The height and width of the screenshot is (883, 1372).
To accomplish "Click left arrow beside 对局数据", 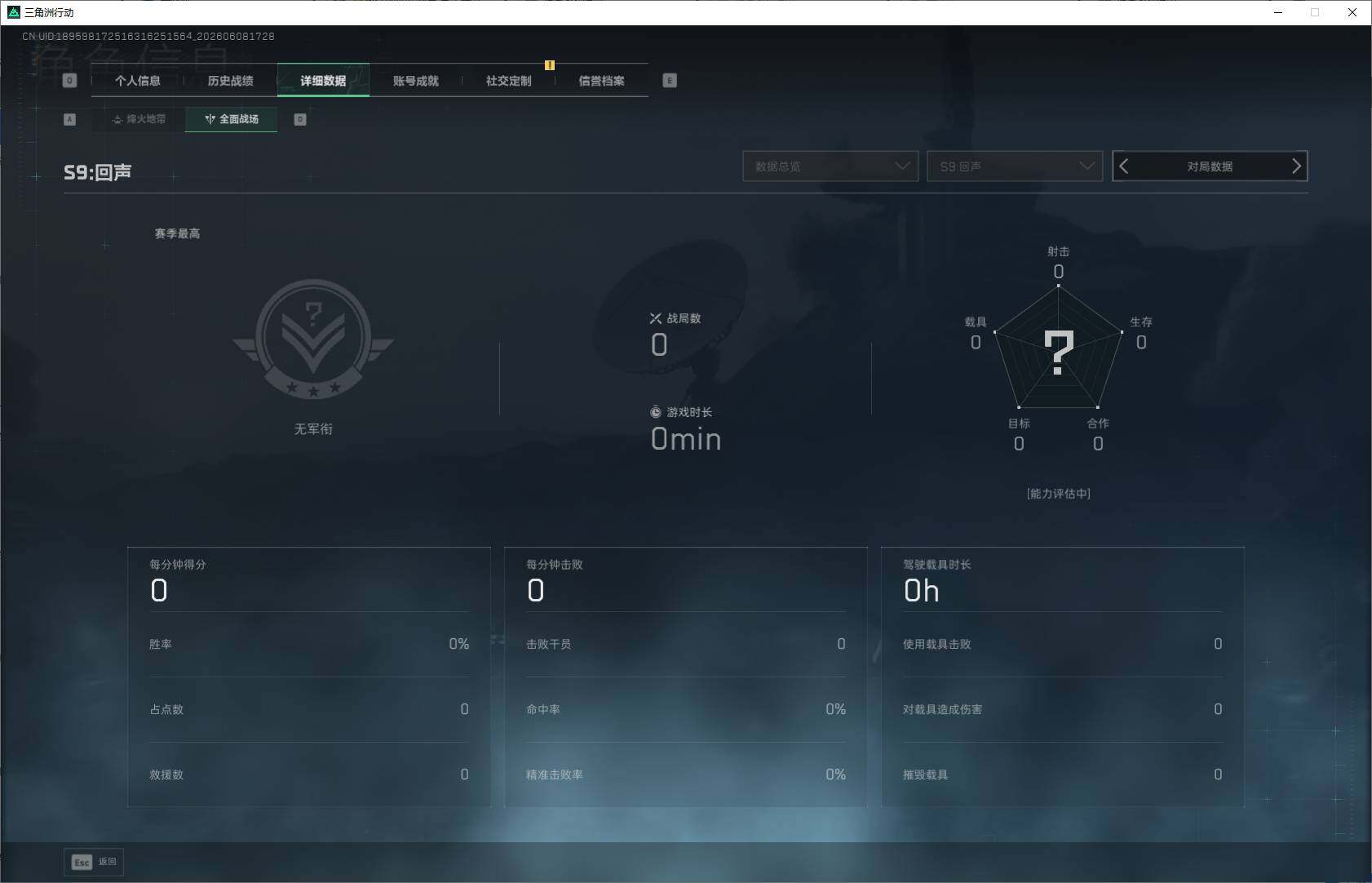I will pyautogui.click(x=1124, y=166).
